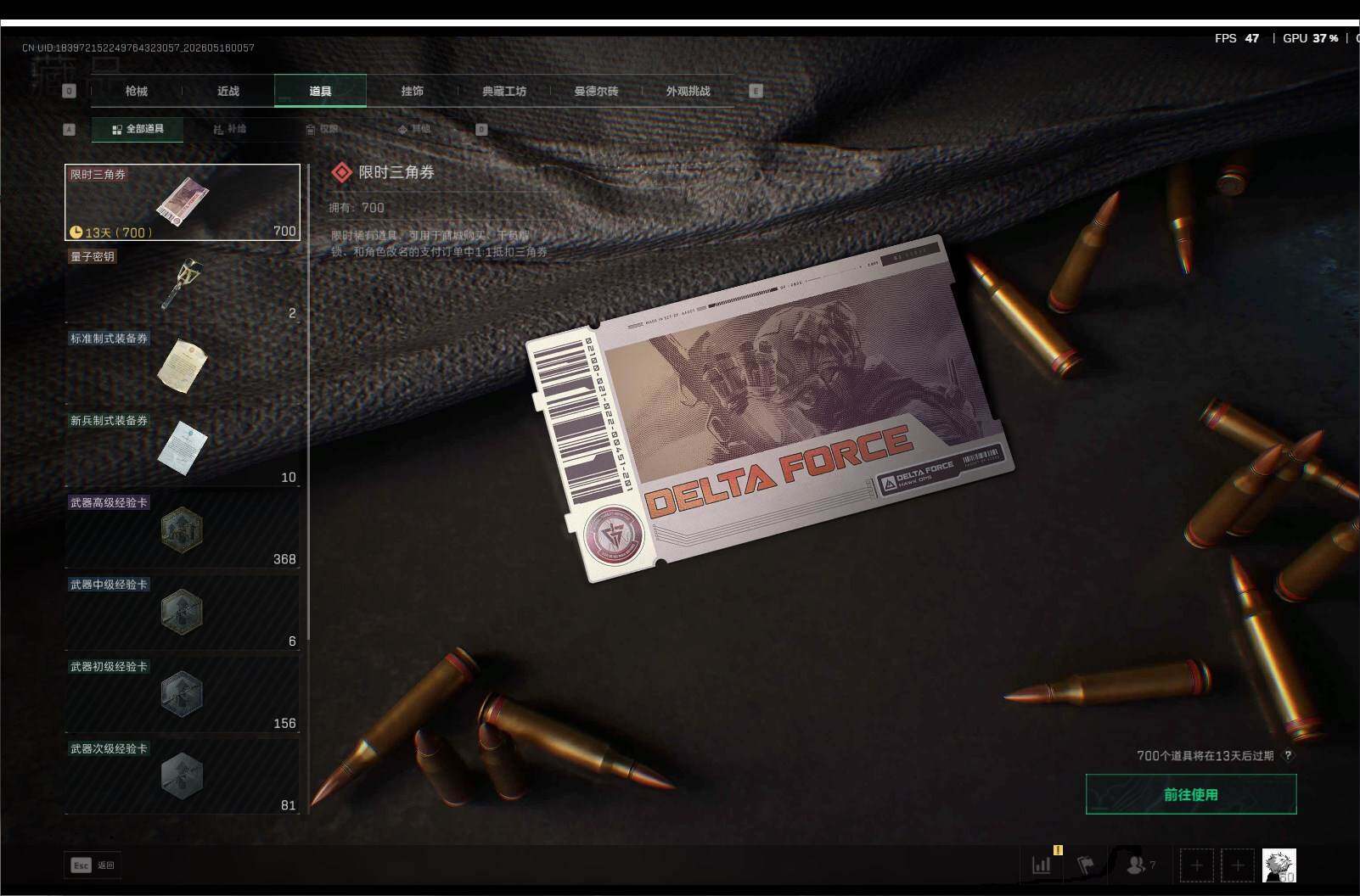Image resolution: width=1360 pixels, height=896 pixels.
Task: Click the 700个道具将在13天后过期 notice text
Action: [x=1205, y=755]
